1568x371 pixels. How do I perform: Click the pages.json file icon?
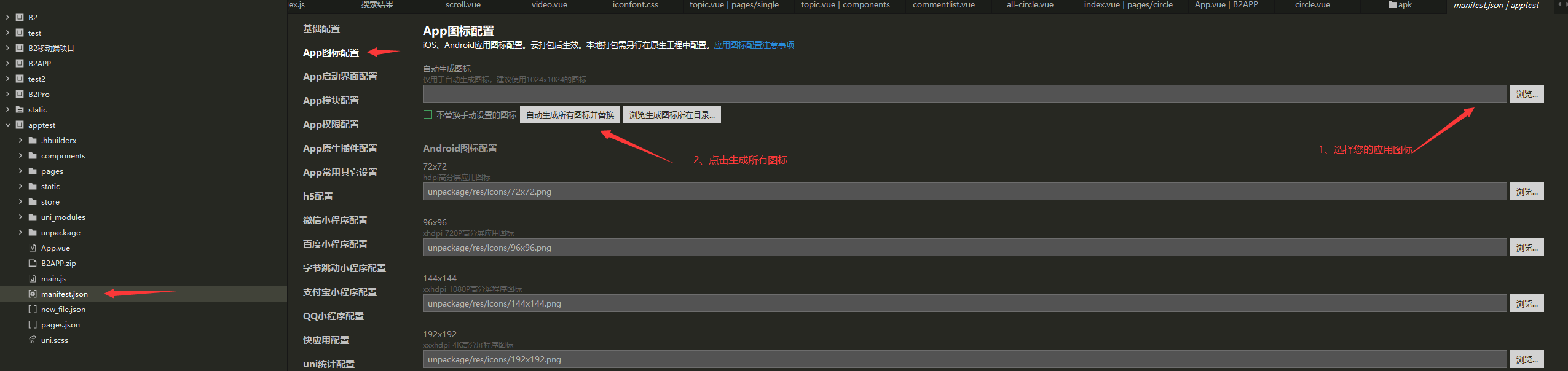(33, 325)
